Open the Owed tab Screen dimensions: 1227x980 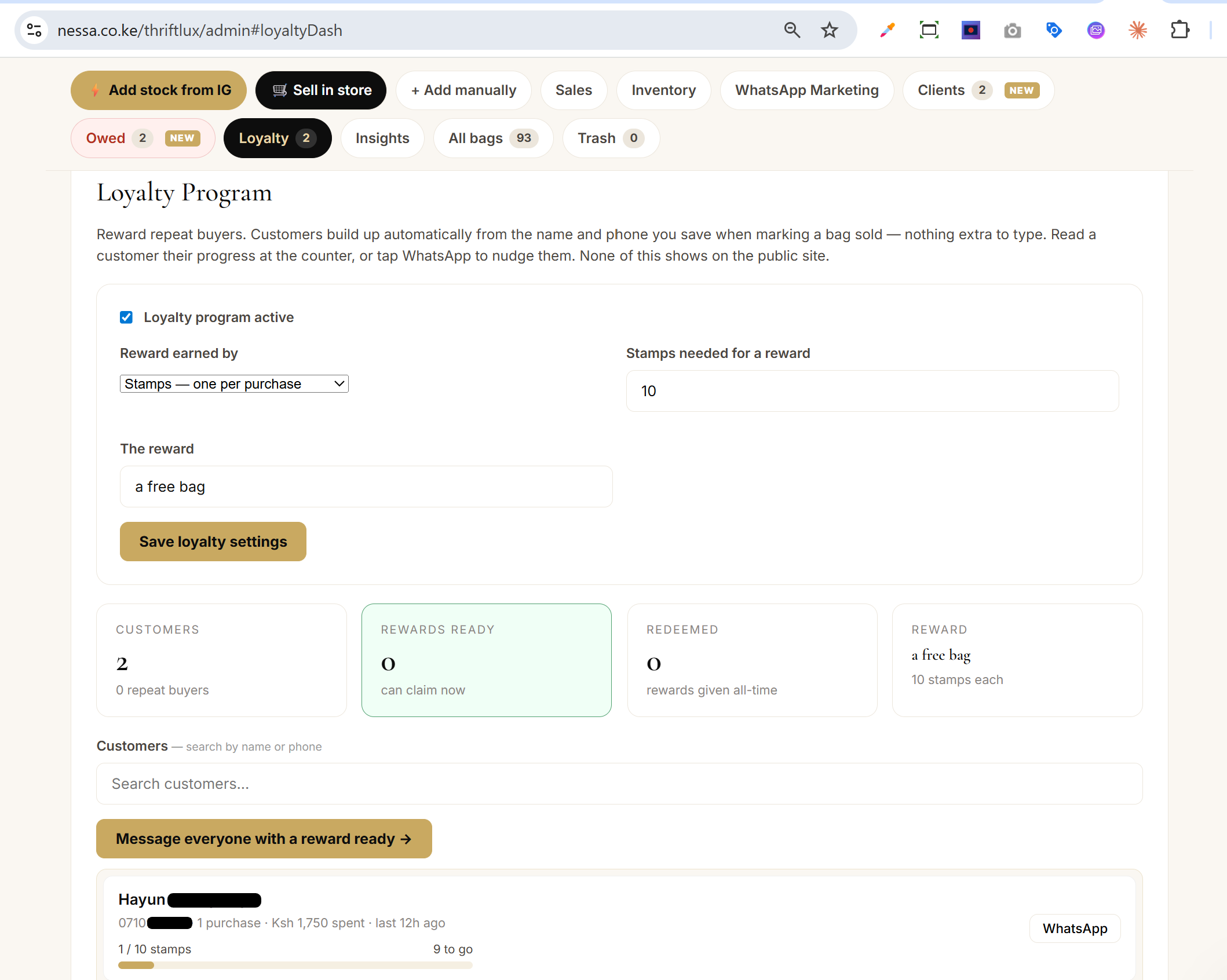tap(143, 138)
